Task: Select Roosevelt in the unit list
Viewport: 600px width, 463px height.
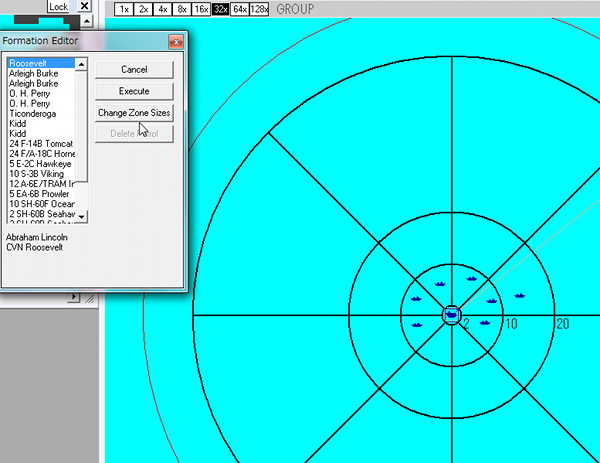Action: coord(41,63)
